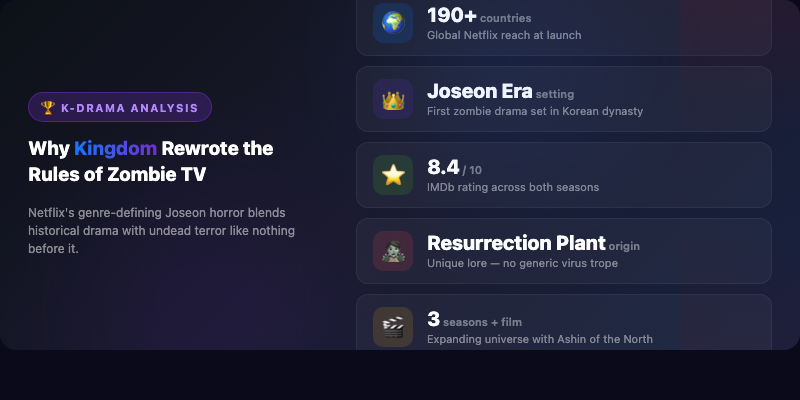Open the K-DRAMA ANALYSIS badge
Viewport: 800px width, 400px height.
pyautogui.click(x=120, y=107)
